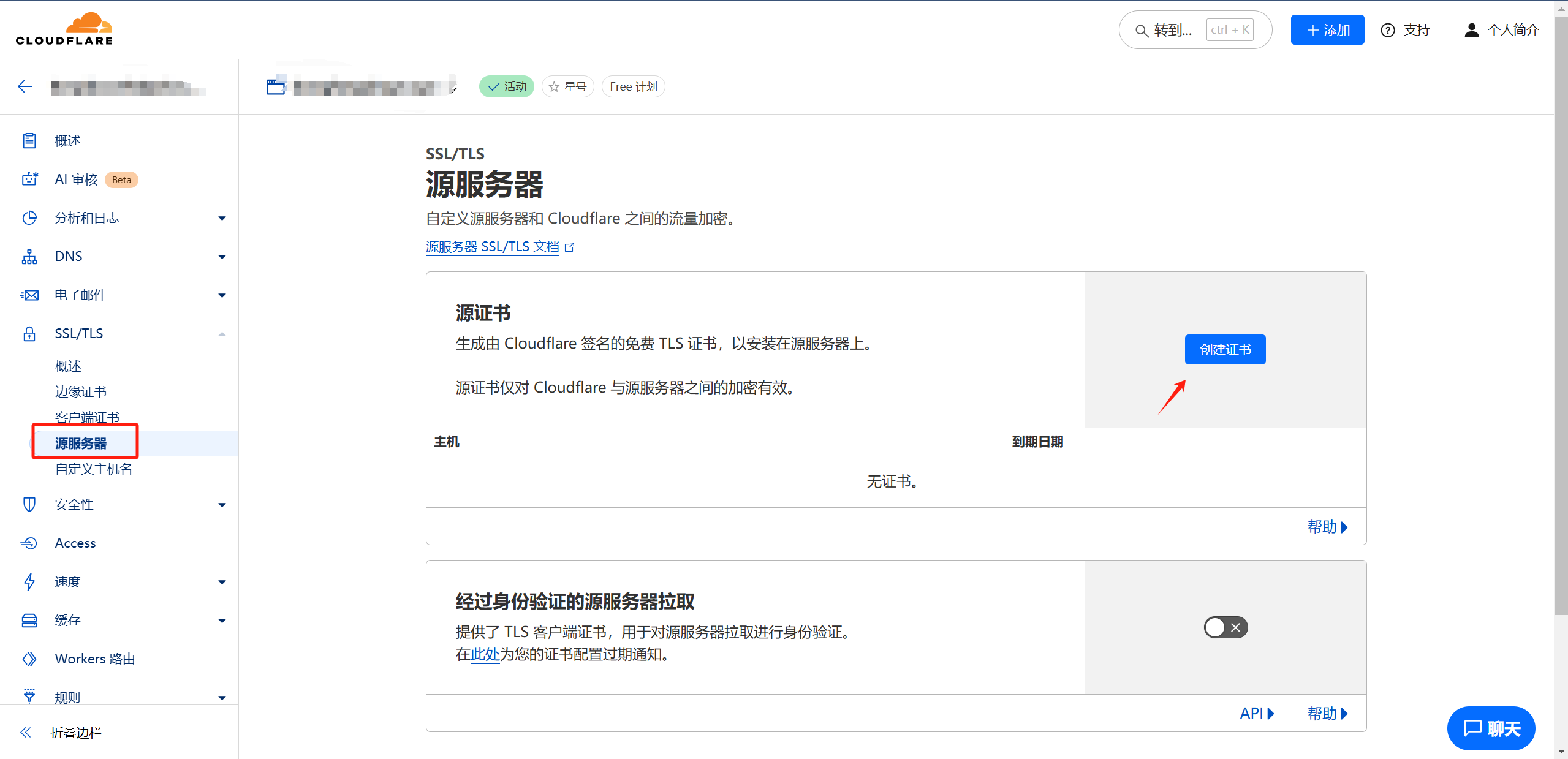1568x759 pixels.
Task: Click external link icon beside SSL/TLS 文档
Action: point(570,247)
